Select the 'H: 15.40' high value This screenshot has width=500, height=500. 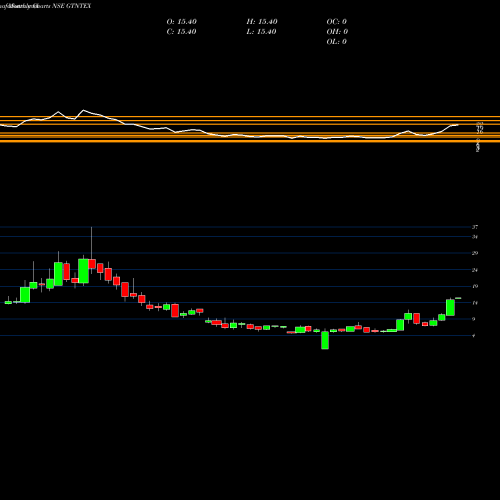point(262,22)
